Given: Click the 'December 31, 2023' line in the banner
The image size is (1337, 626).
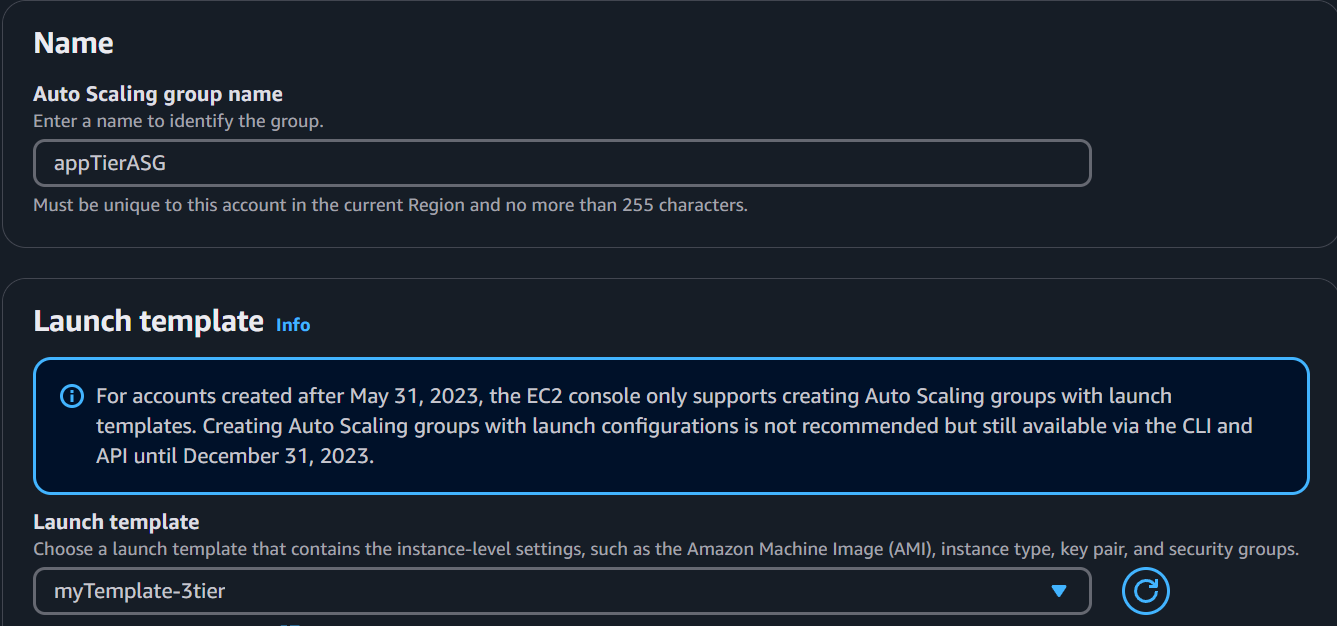Looking at the screenshot, I should (x=235, y=456).
